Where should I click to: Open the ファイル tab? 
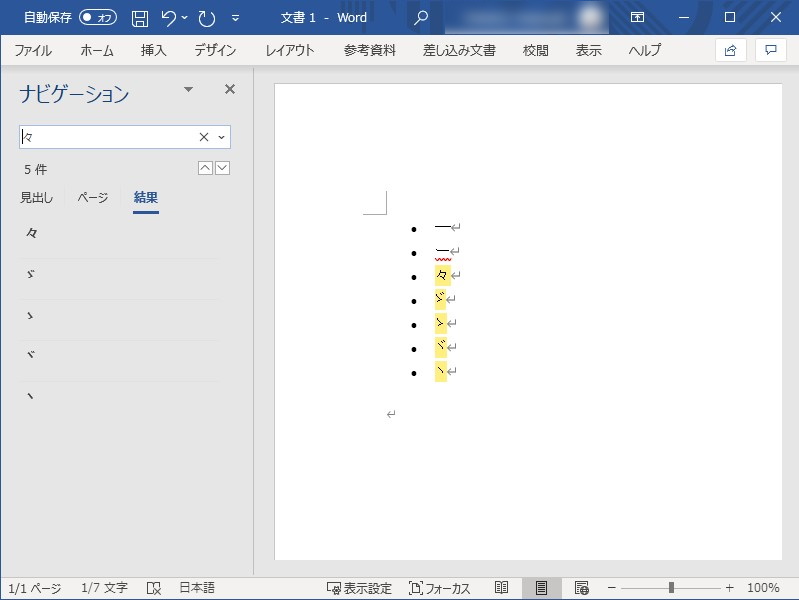tap(33, 50)
